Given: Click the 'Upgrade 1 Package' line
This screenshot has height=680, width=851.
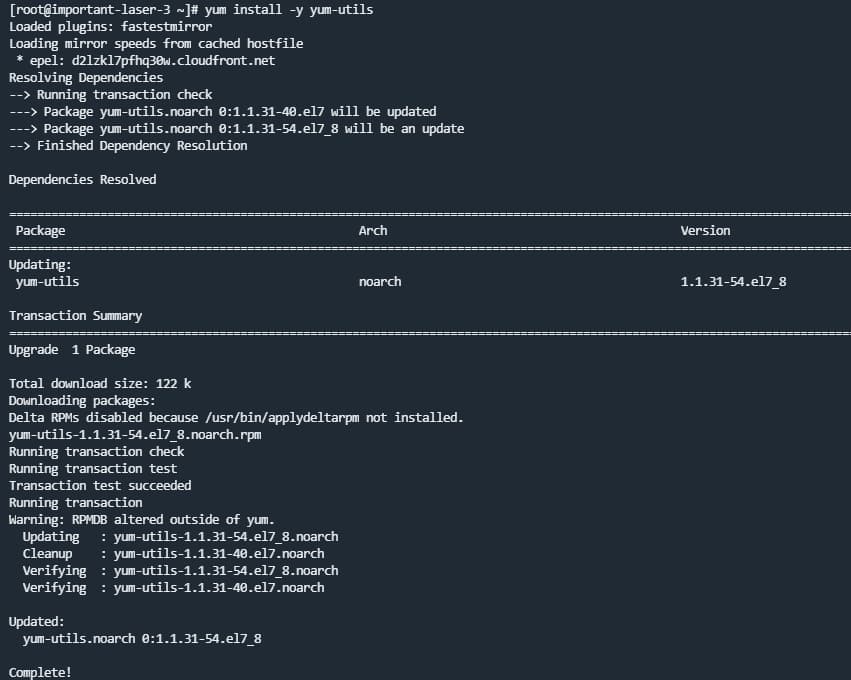Looking at the screenshot, I should point(72,349).
